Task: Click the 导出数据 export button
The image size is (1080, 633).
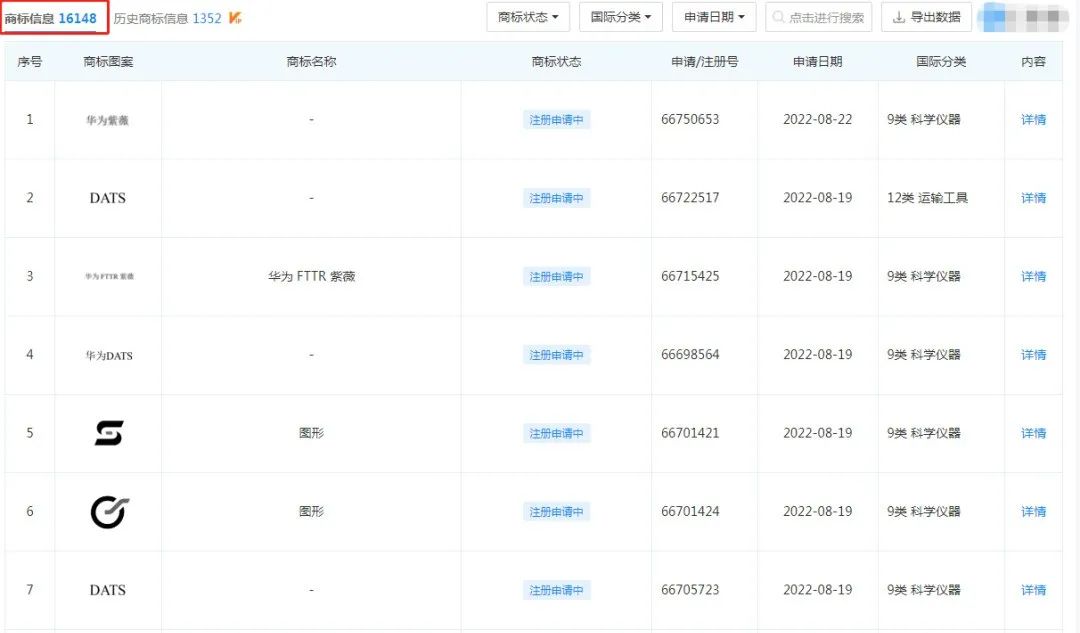Action: [x=926, y=17]
